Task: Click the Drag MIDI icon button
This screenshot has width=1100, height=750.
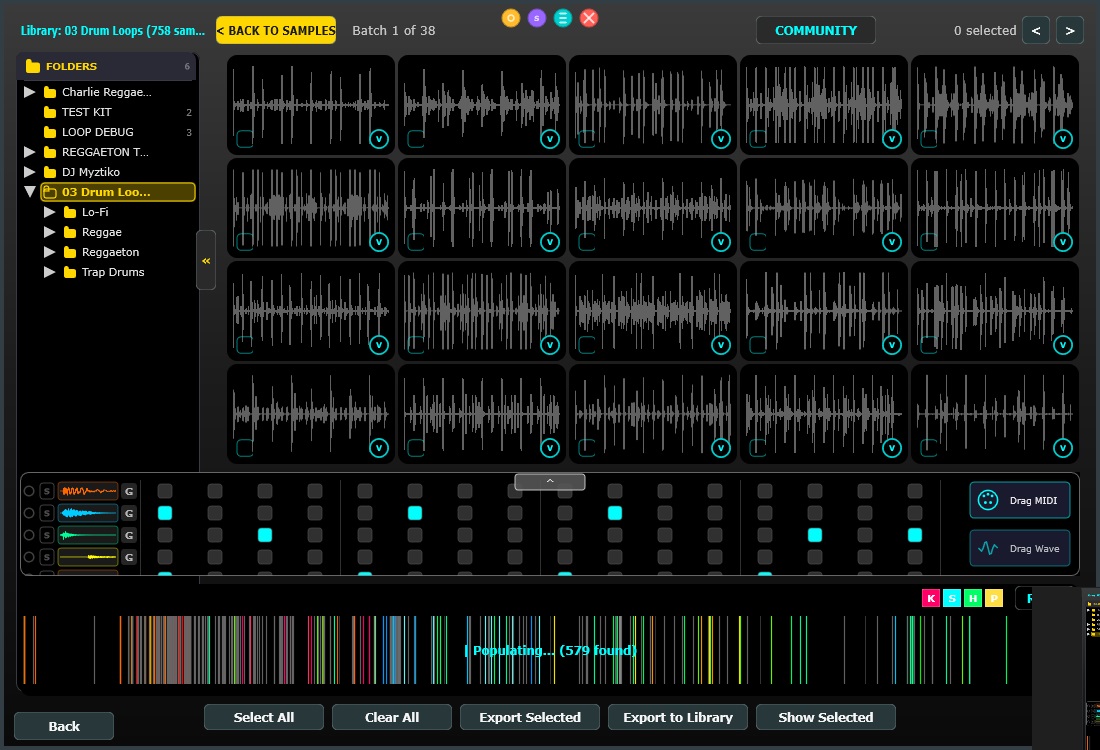Action: point(1020,500)
